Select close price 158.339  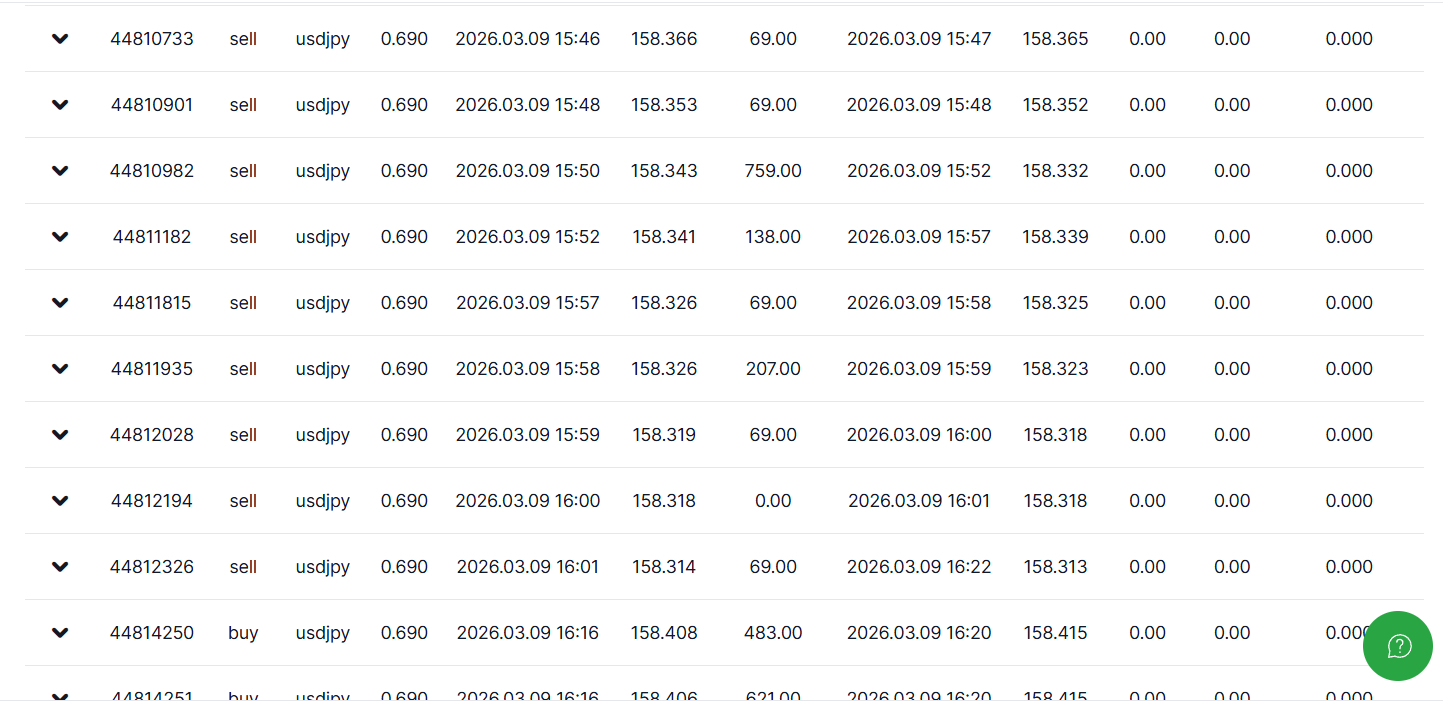pos(1055,237)
